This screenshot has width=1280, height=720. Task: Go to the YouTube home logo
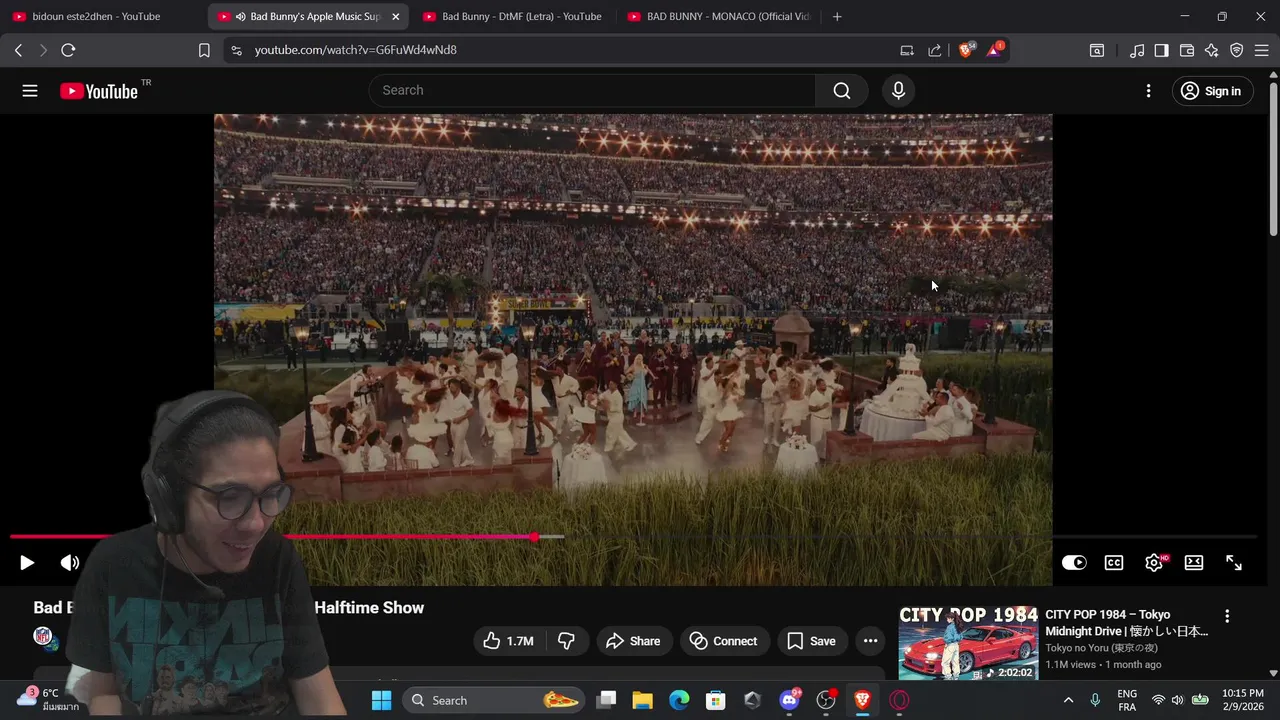point(98,91)
